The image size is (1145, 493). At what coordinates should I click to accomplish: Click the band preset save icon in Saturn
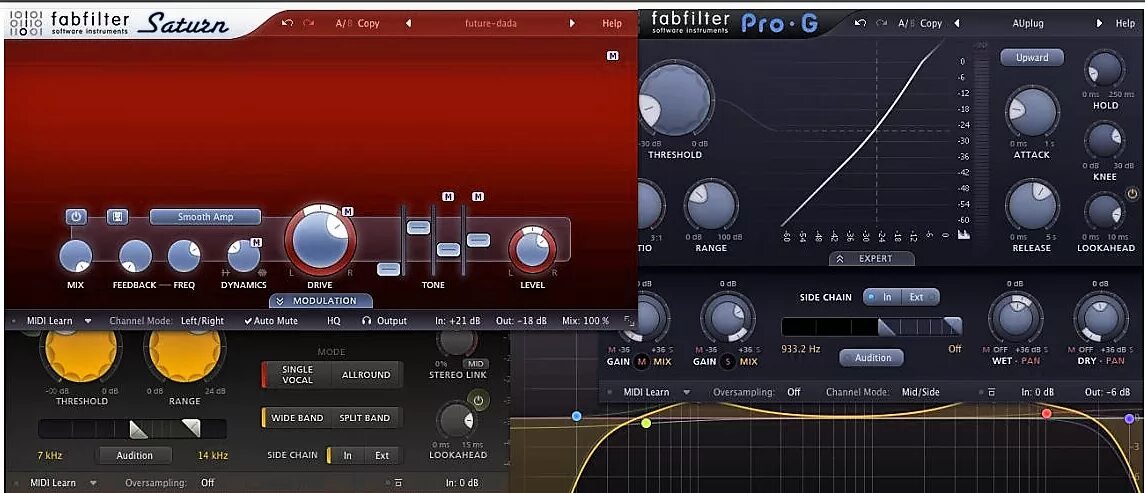(x=118, y=217)
